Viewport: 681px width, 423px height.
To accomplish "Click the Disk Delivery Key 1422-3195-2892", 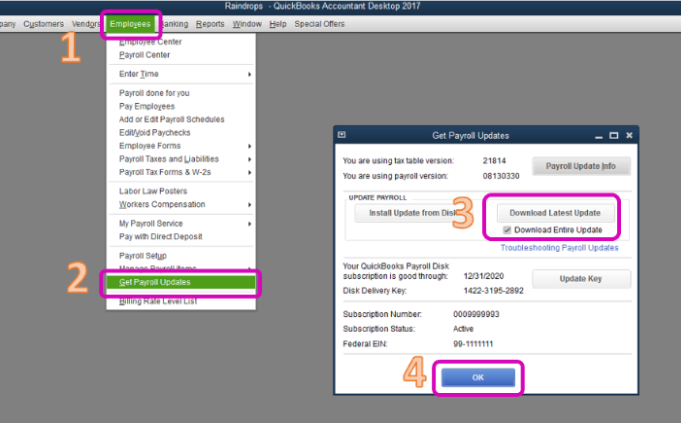I will (493, 291).
